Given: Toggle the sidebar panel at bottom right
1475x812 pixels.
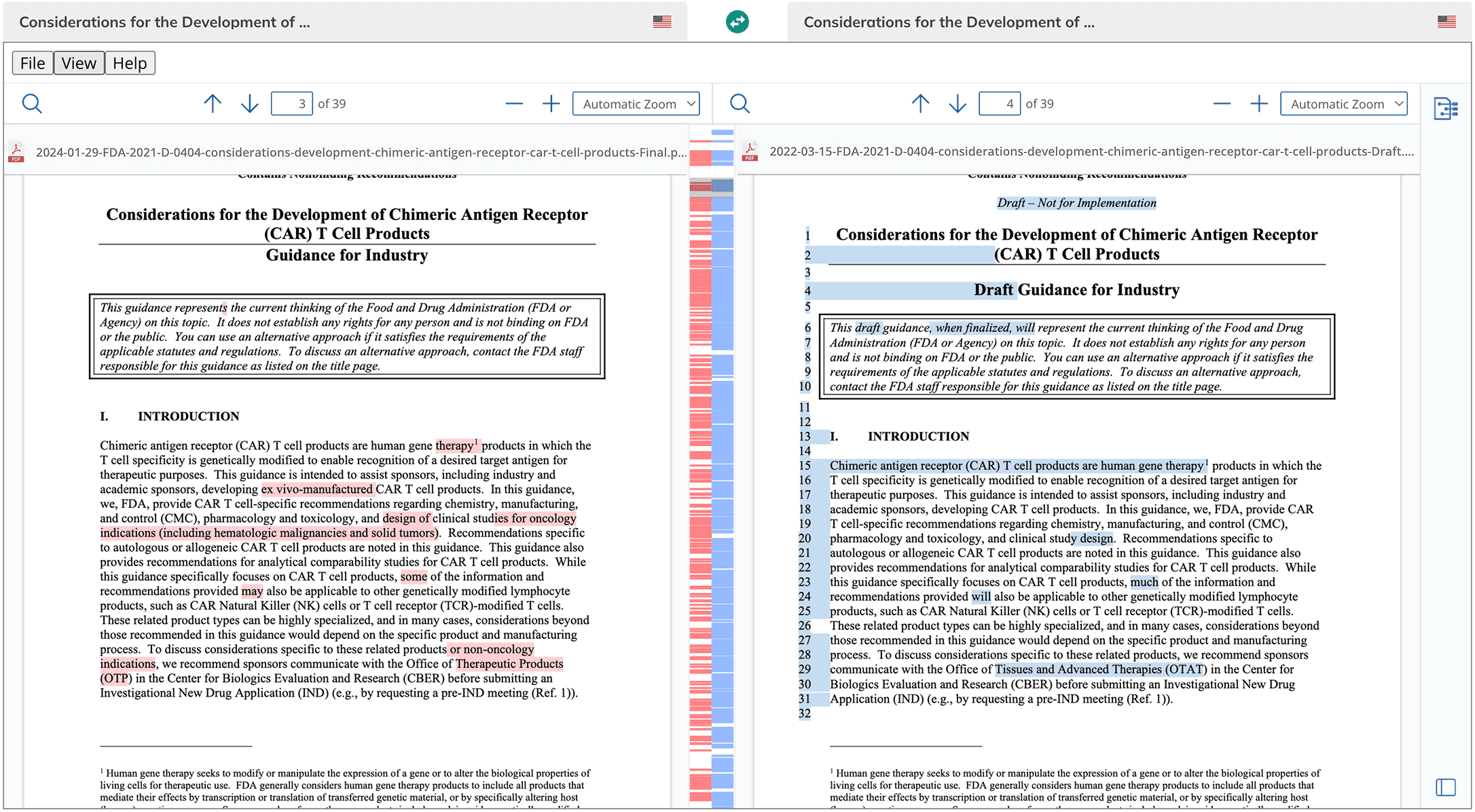Looking at the screenshot, I should (x=1446, y=788).
